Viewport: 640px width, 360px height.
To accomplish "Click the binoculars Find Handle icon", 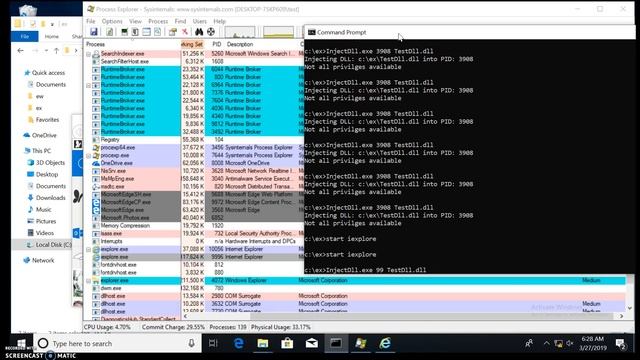I will tap(199, 32).
